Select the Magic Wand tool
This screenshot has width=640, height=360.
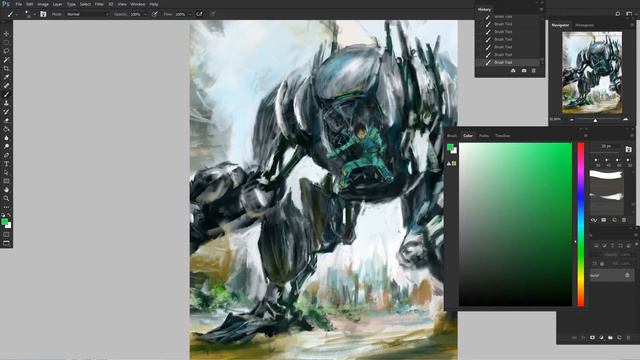pos(6,60)
